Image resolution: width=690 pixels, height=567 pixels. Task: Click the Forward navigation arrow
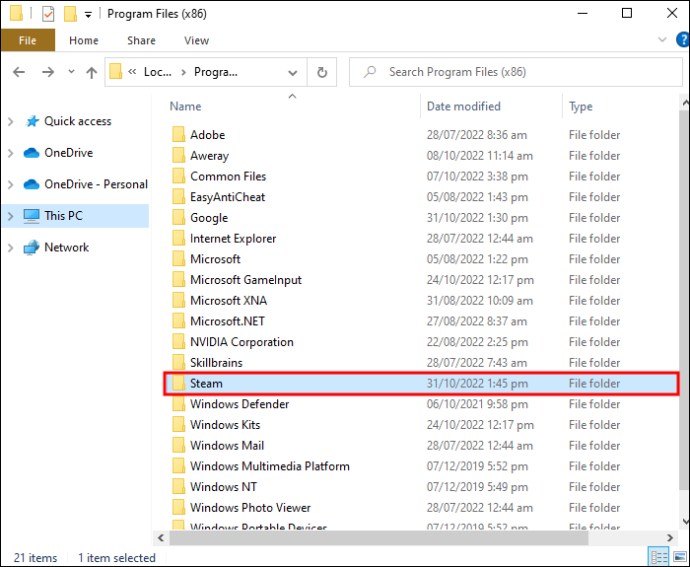(48, 72)
